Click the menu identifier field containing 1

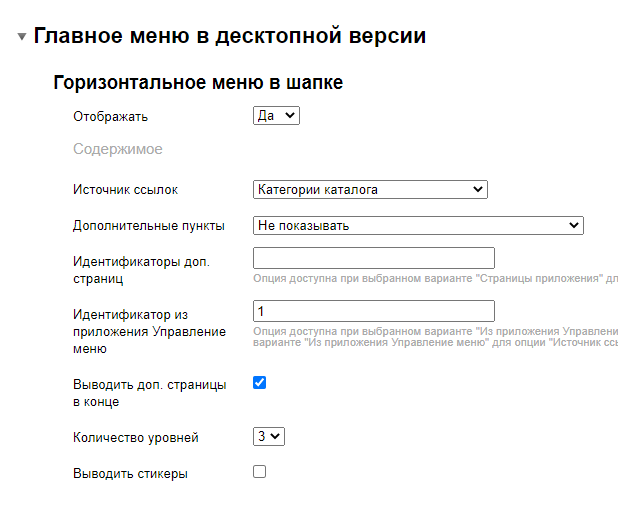[x=374, y=311]
